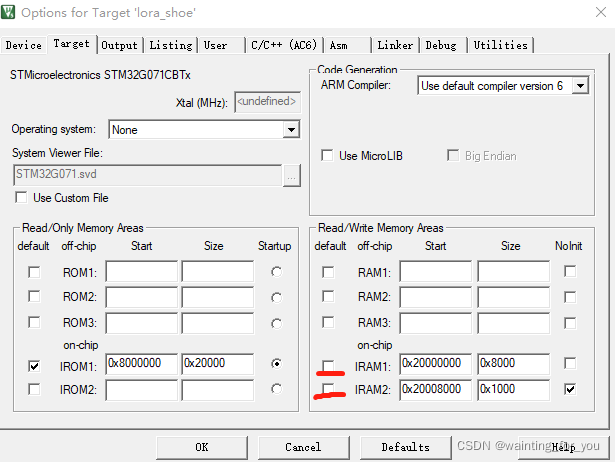Click the RAM3 Start field
This screenshot has height=462, width=615.
(435, 323)
